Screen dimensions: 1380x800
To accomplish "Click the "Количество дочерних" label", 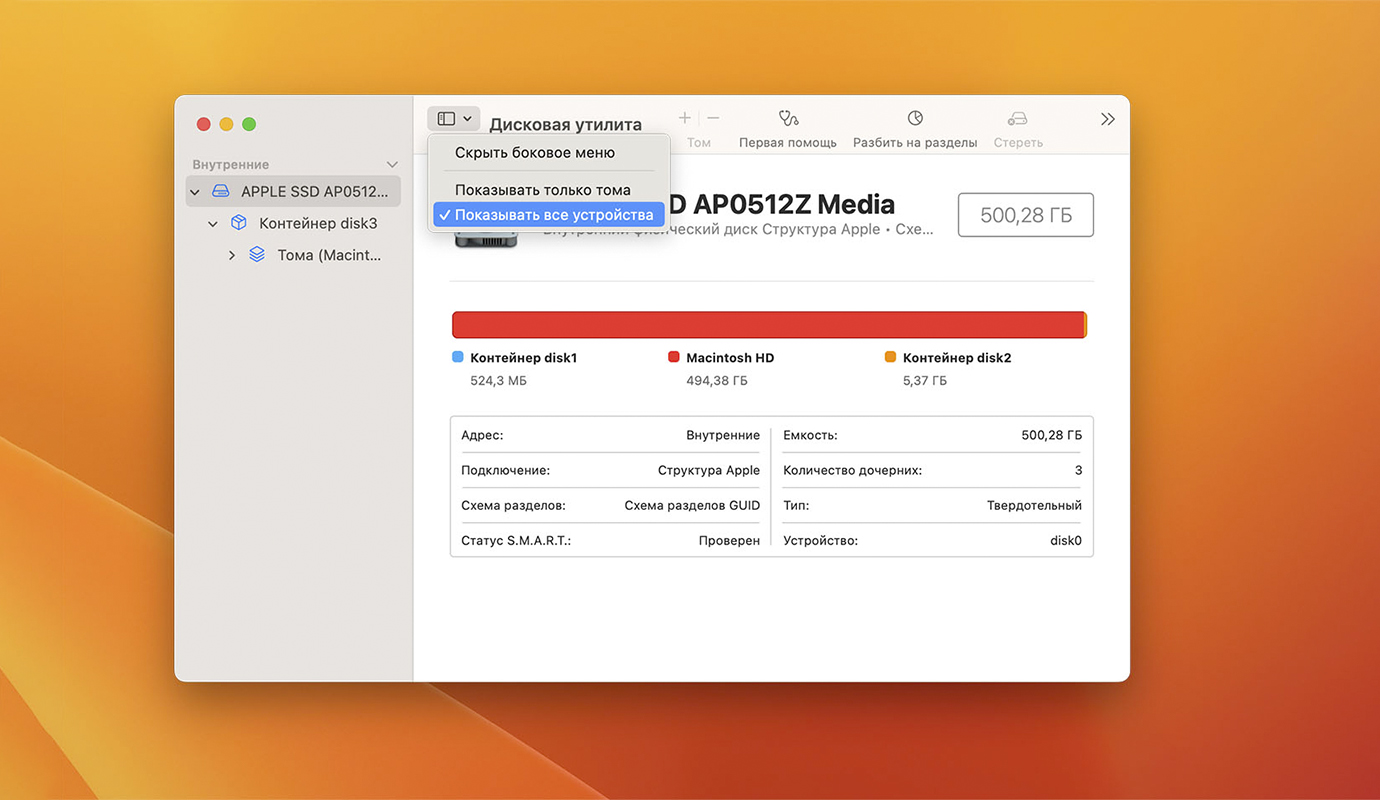I will point(852,471).
